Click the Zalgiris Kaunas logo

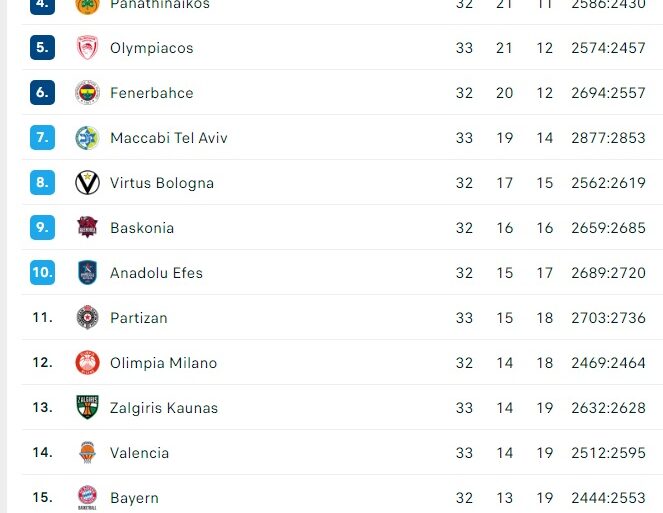(88, 408)
